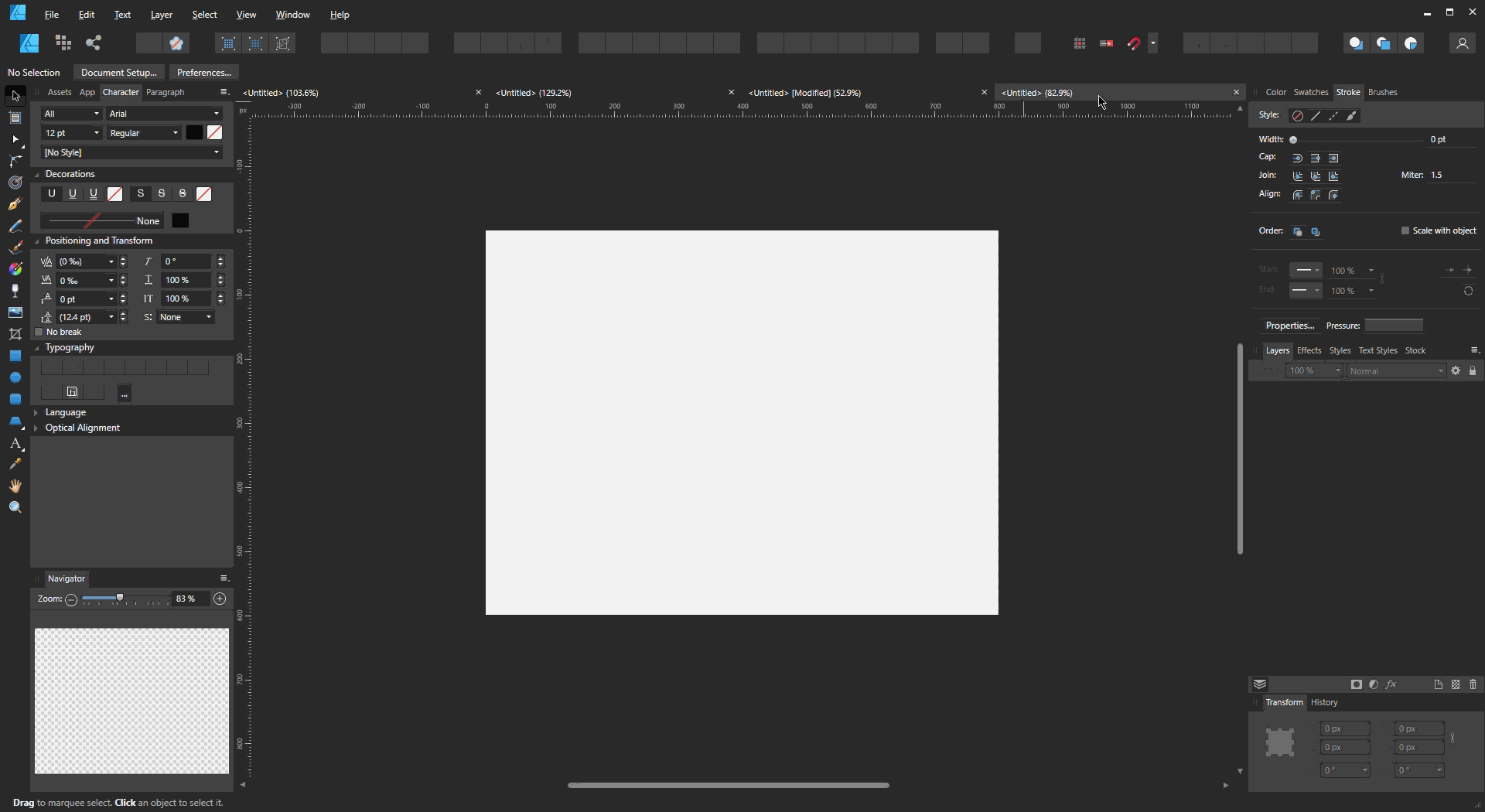Image resolution: width=1485 pixels, height=812 pixels.
Task: Tick the 'No break' checkbox
Action: (39, 333)
